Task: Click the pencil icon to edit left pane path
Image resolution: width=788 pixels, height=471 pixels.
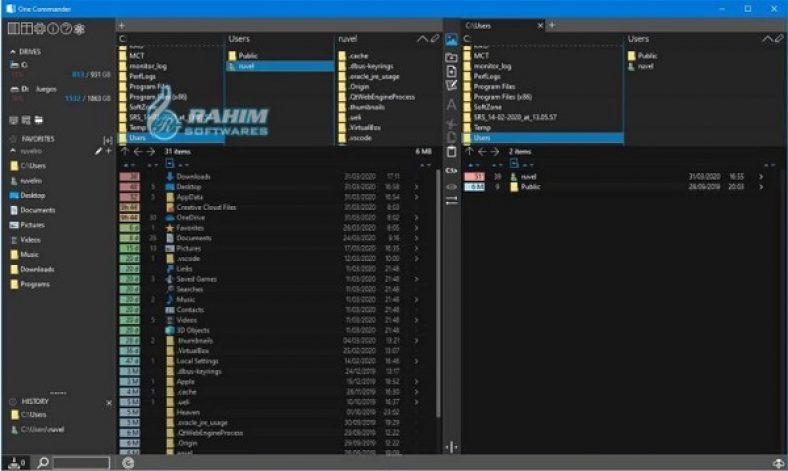Action: [x=435, y=38]
